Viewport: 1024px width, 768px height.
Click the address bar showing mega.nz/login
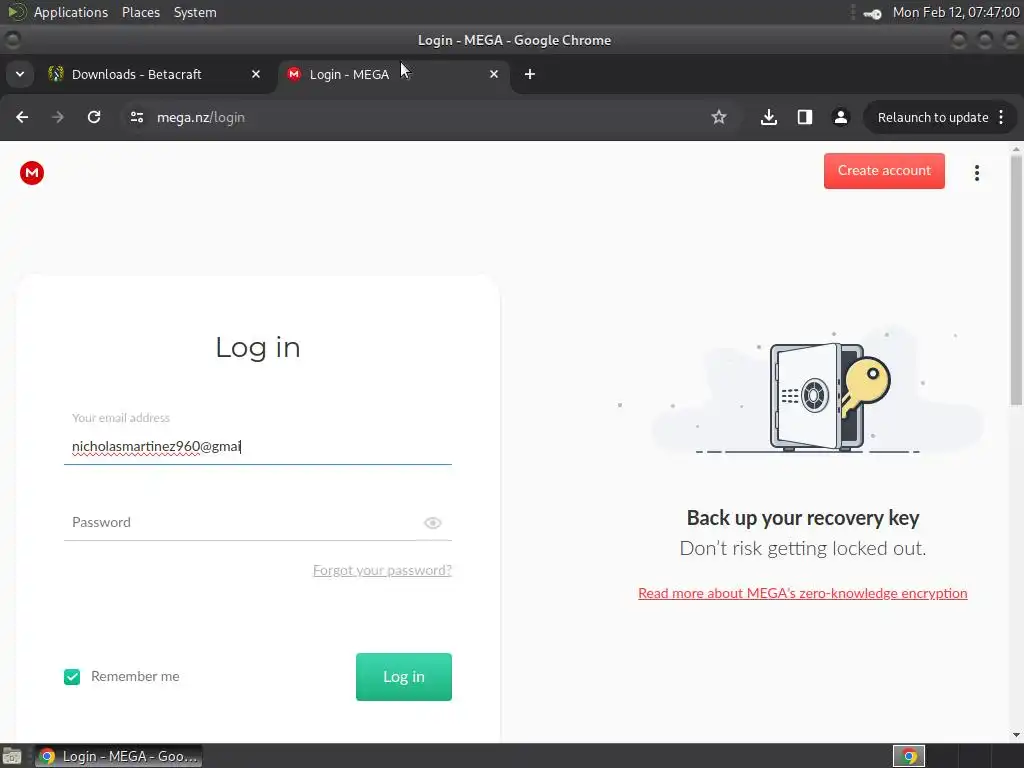click(418, 118)
